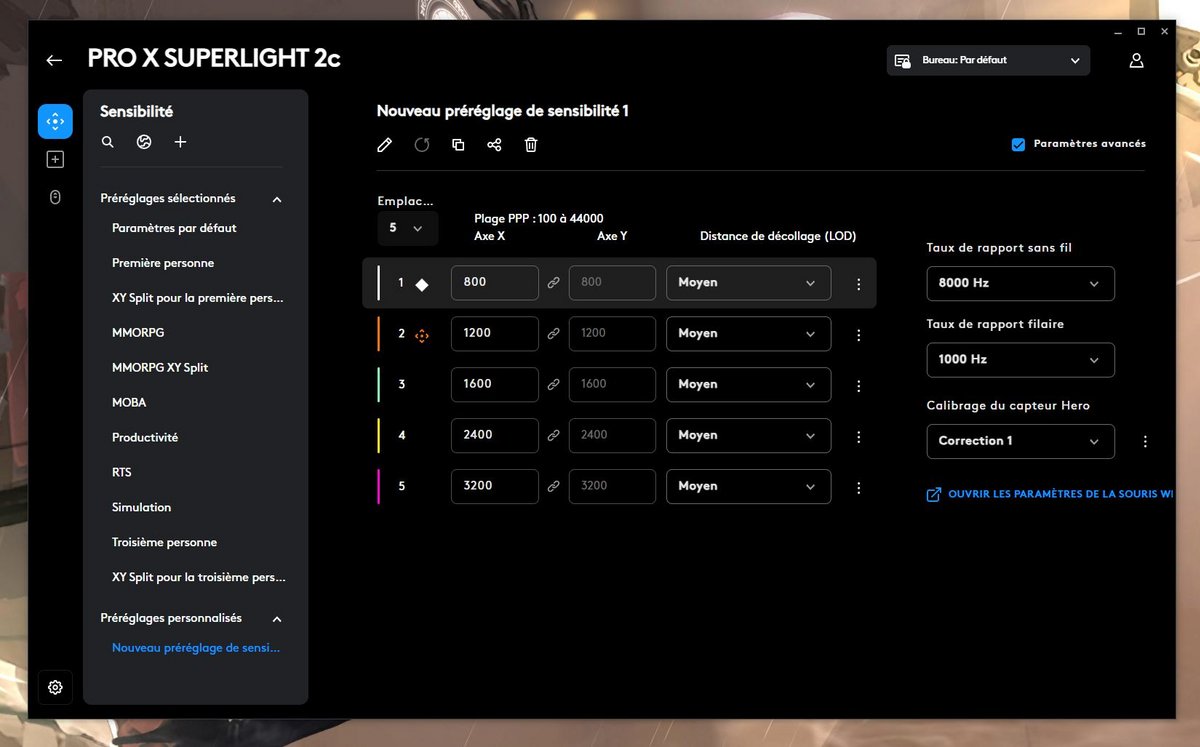
Task: Select the MMORPG XY Split preset
Action: click(x=160, y=367)
